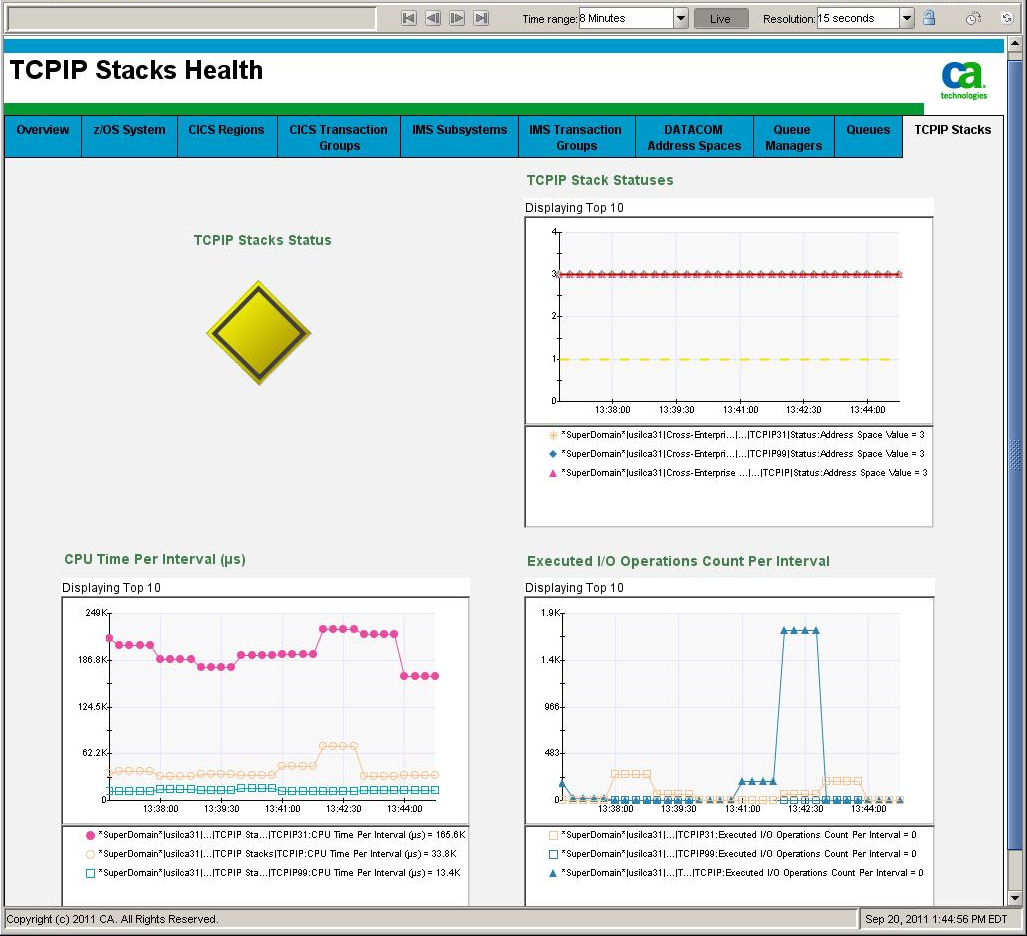Open the Resolution dropdown arrow
The image size is (1027, 936).
click(x=906, y=18)
